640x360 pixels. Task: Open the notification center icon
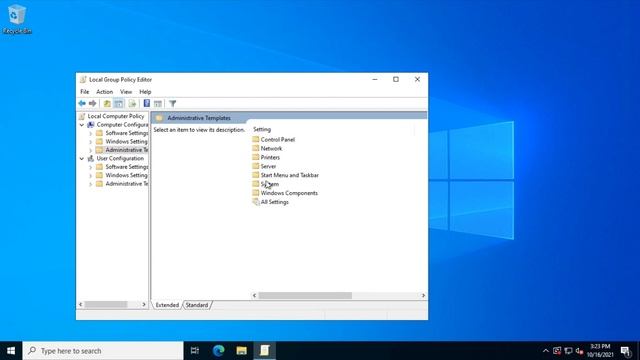[626, 351]
